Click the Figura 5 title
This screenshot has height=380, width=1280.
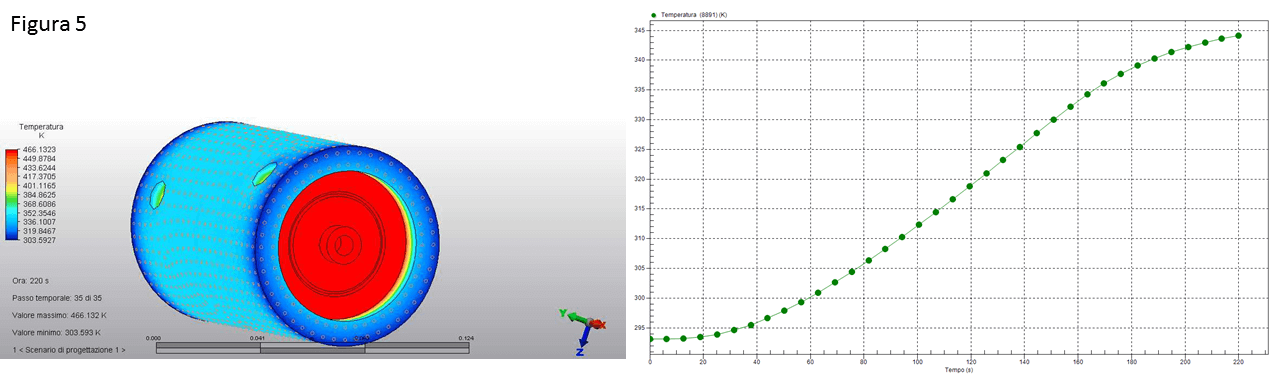(49, 25)
